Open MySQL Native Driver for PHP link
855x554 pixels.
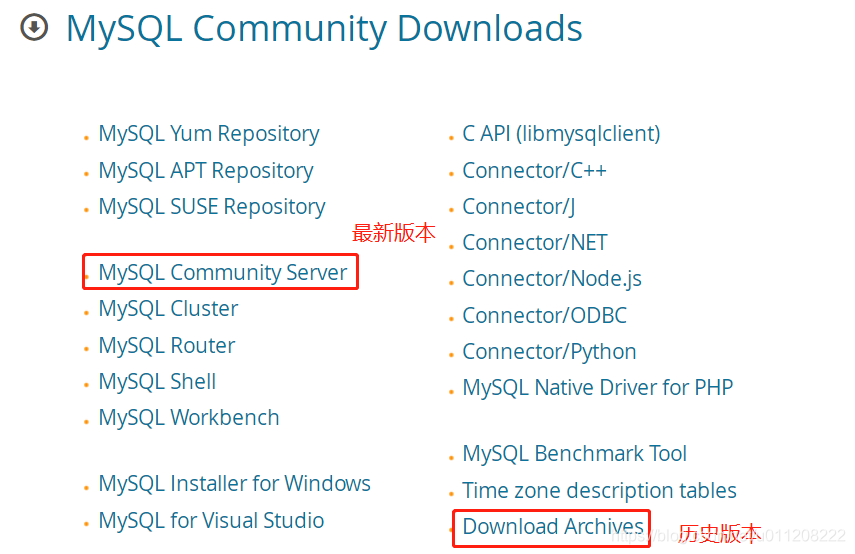598,388
